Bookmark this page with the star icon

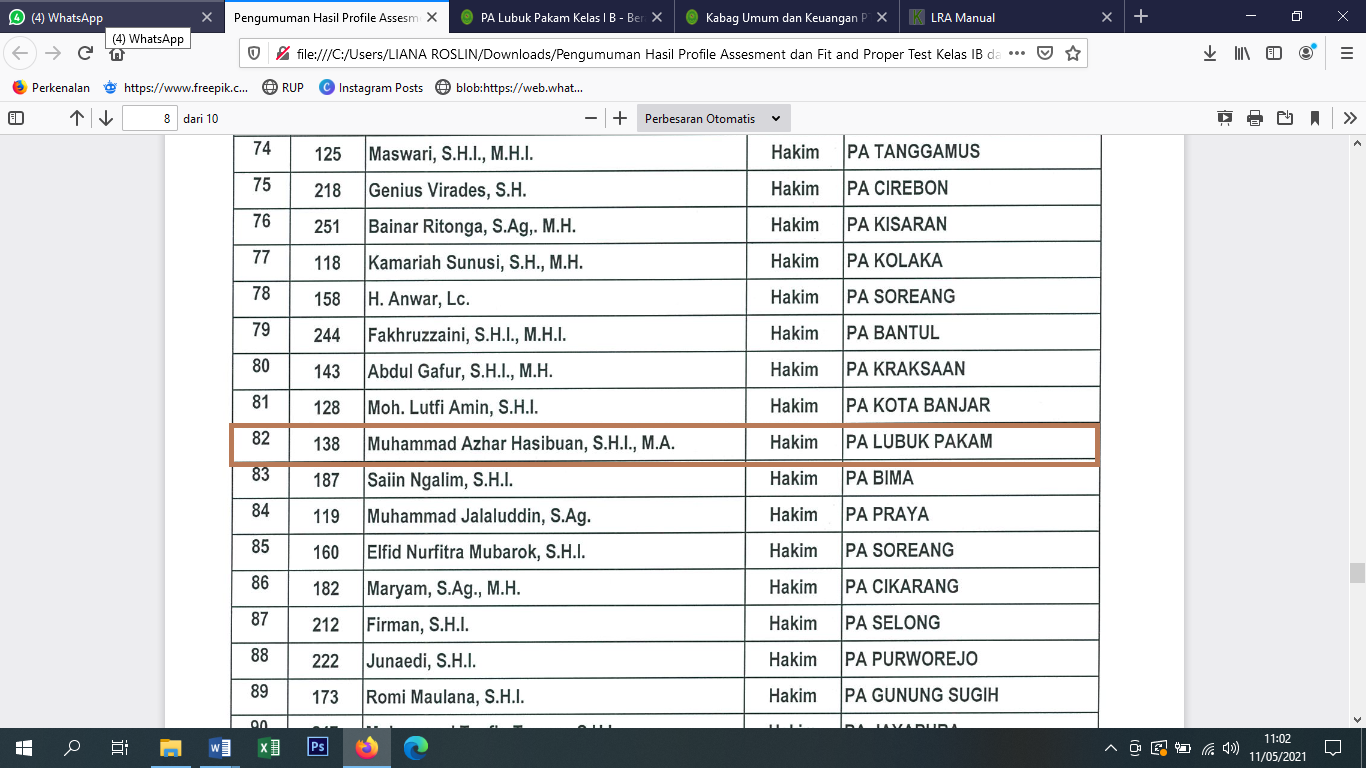pyautogui.click(x=1073, y=54)
